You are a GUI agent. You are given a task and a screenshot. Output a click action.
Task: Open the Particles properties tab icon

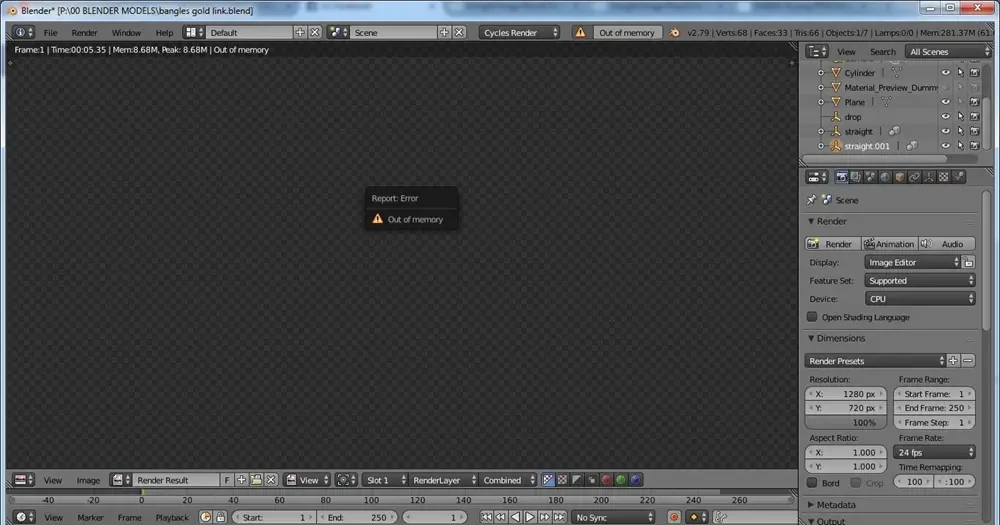pyautogui.click(x=959, y=177)
